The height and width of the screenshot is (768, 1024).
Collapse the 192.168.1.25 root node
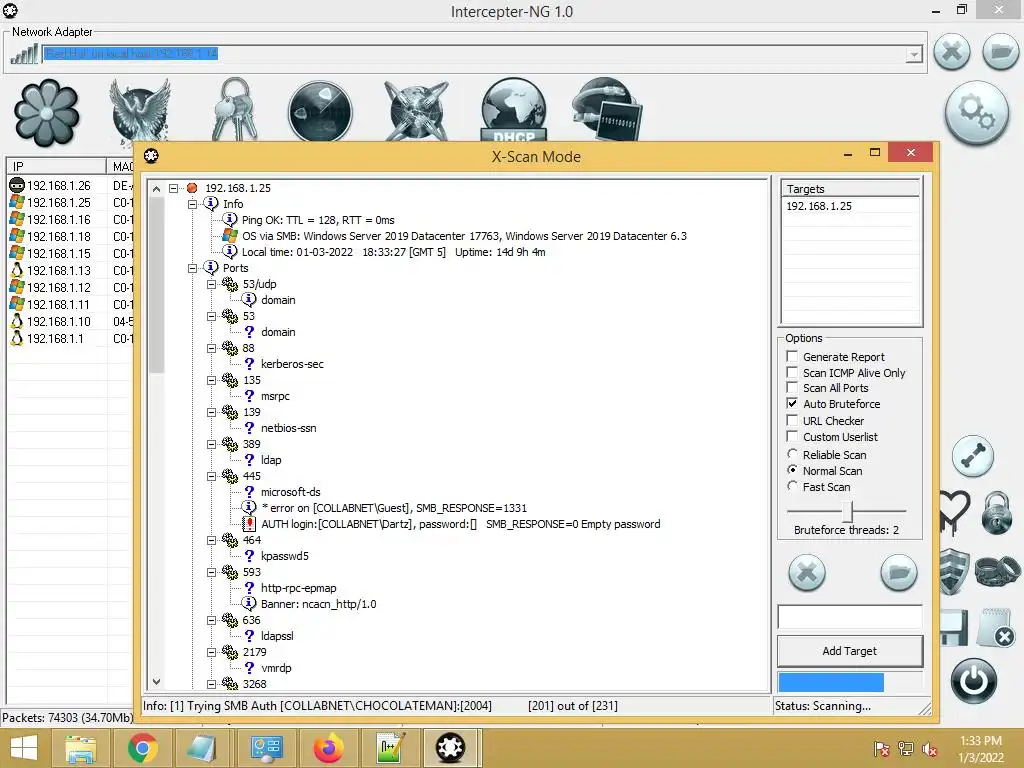[x=174, y=188]
